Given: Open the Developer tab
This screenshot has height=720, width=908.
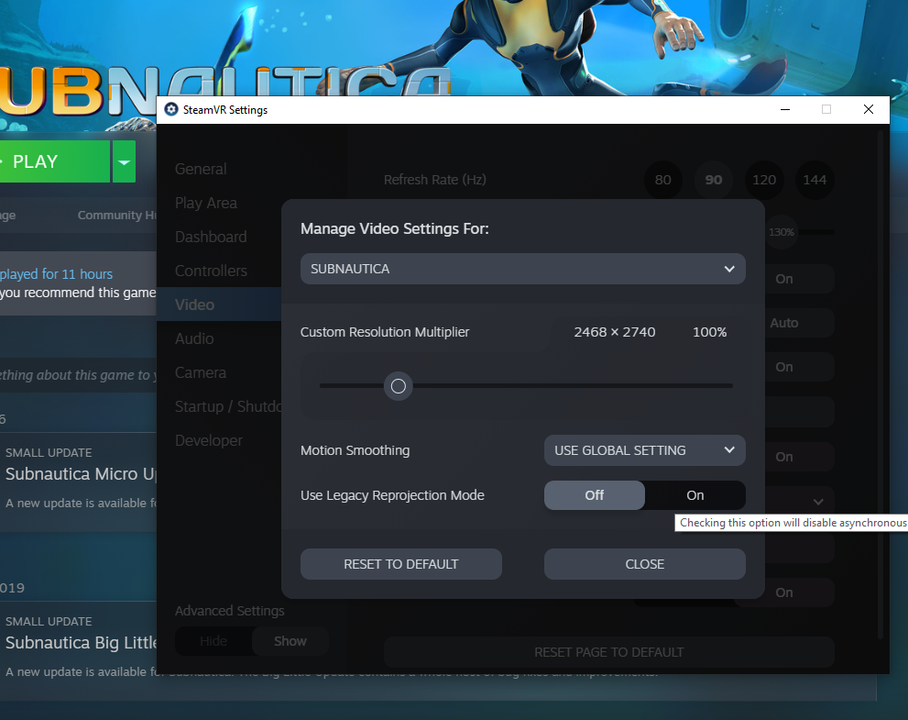Looking at the screenshot, I should [x=208, y=441].
